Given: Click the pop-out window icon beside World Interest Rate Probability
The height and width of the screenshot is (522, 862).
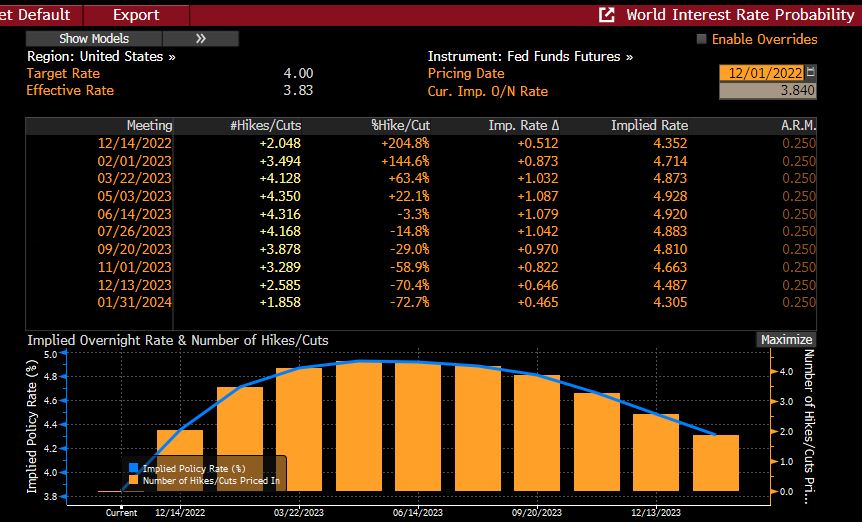Looking at the screenshot, I should pyautogui.click(x=607, y=15).
